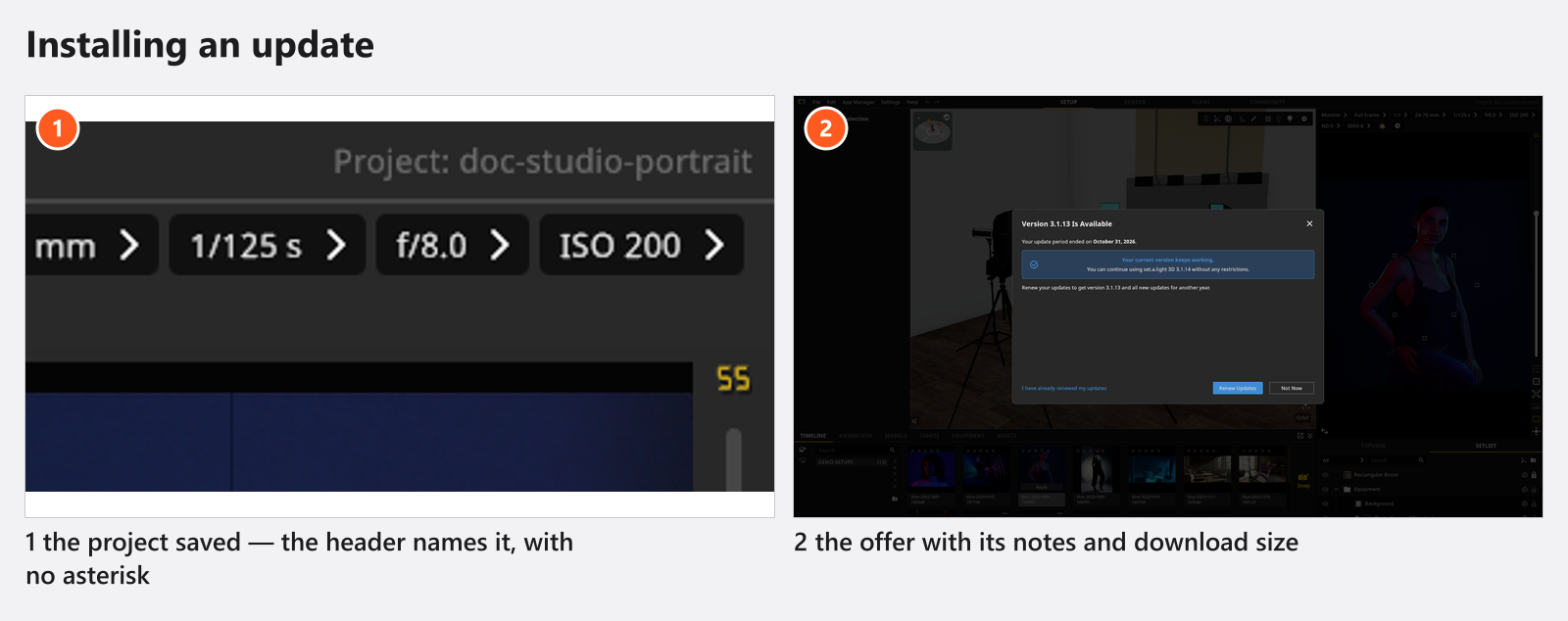
Task: Toggle visibility of Rectangular Room
Action: (x=1325, y=474)
